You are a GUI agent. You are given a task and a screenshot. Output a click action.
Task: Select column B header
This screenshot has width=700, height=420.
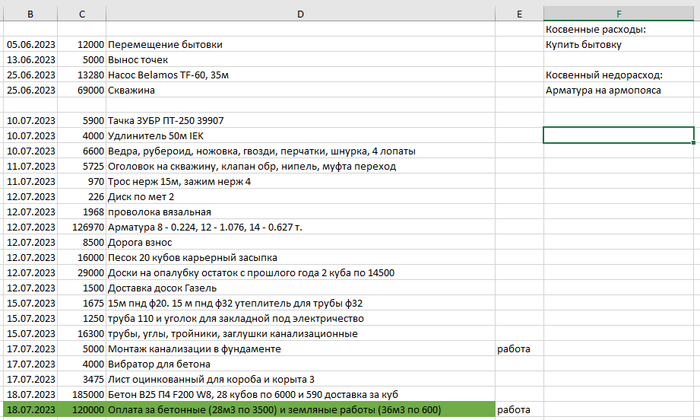29,12
